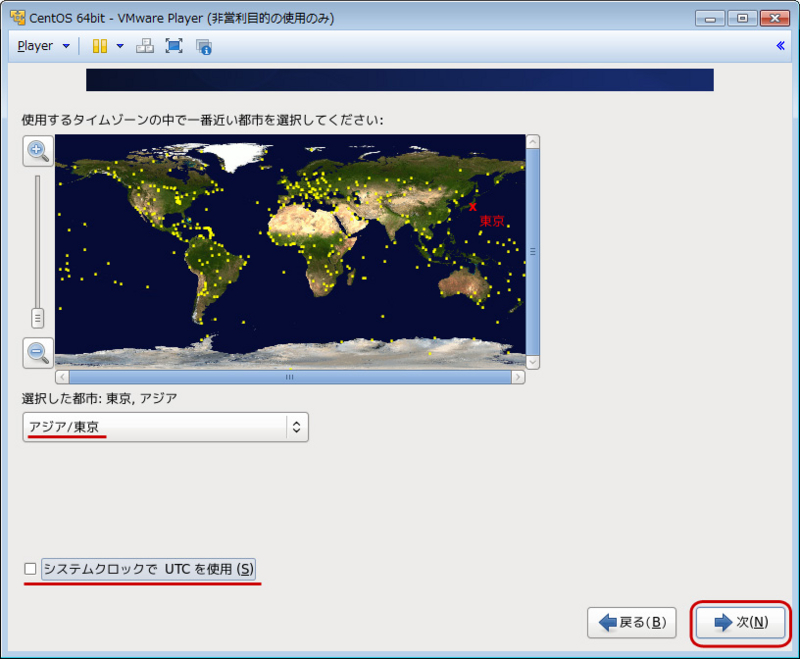Click the horizontal scrollbar under the map

click(x=289, y=377)
